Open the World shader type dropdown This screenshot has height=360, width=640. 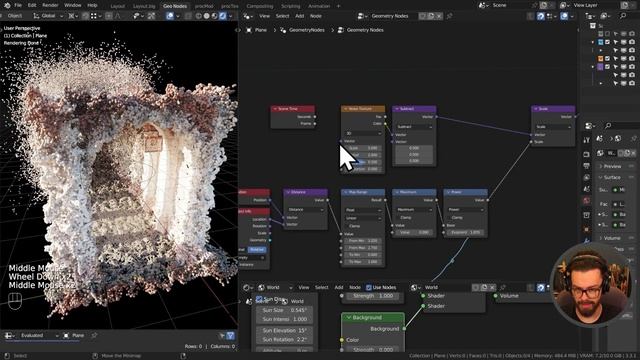[x=275, y=287]
